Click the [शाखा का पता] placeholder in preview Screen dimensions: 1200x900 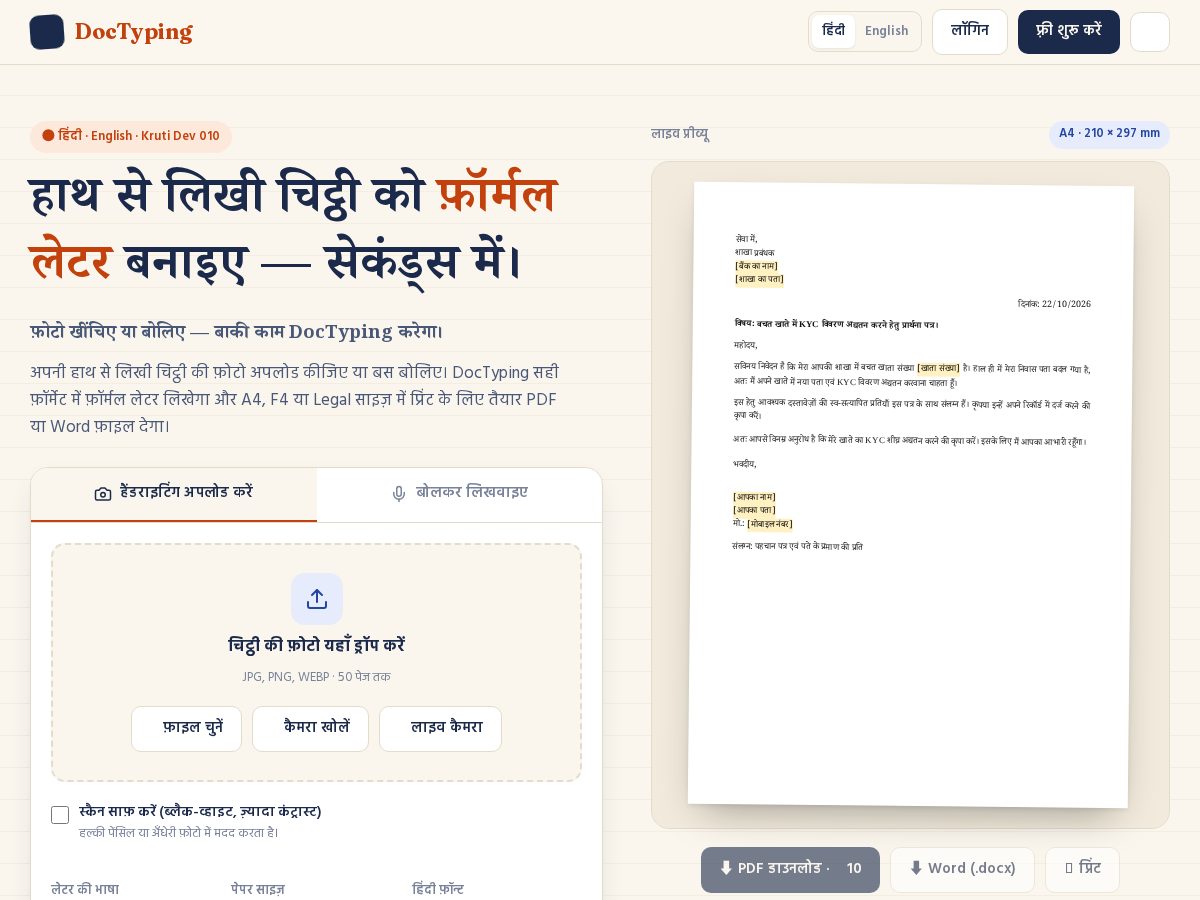(x=757, y=279)
